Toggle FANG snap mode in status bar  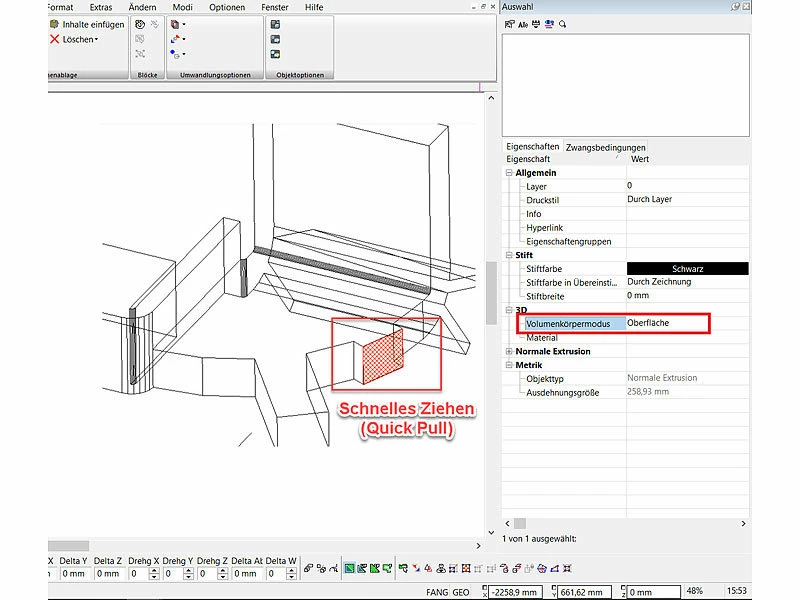(x=437, y=592)
